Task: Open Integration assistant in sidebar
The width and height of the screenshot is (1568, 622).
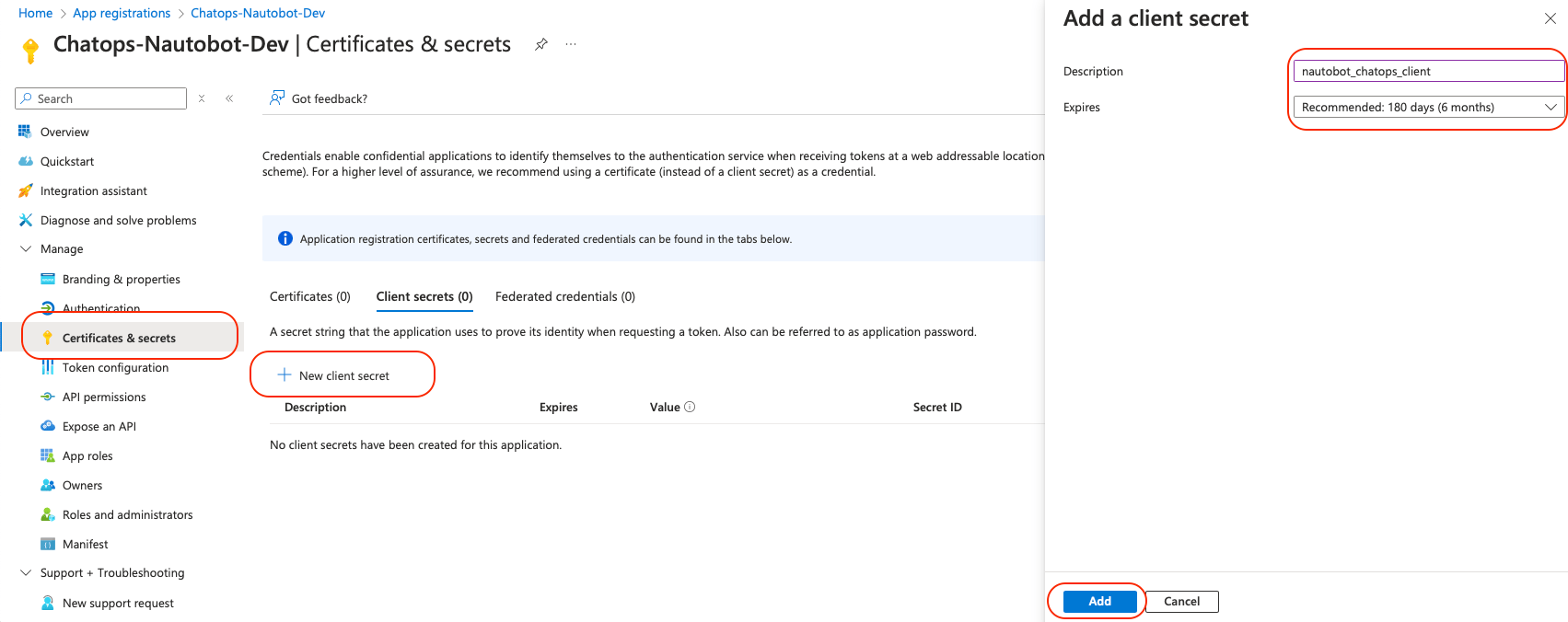Action: (x=94, y=190)
